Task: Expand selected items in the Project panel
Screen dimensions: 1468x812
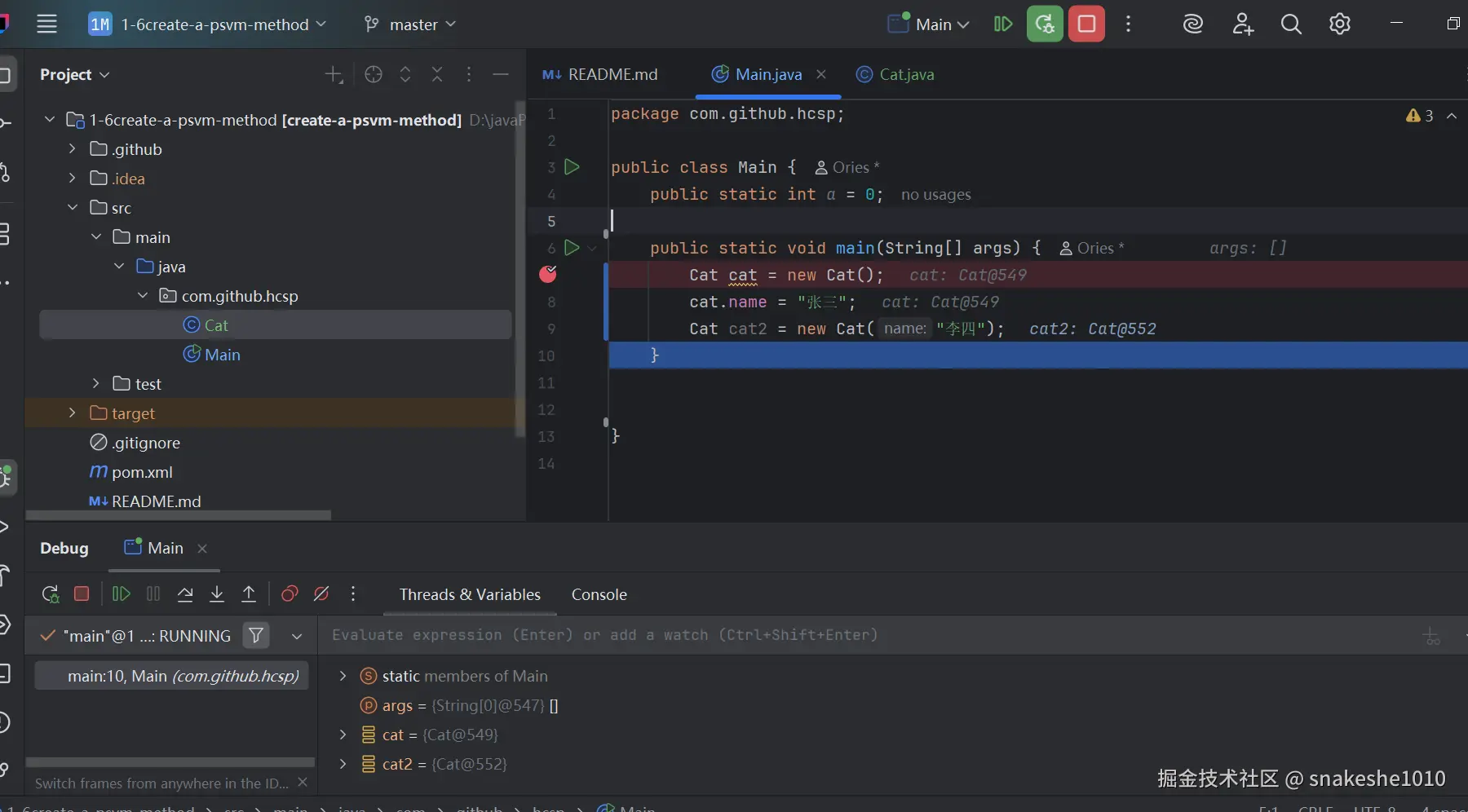Action: coord(405,75)
